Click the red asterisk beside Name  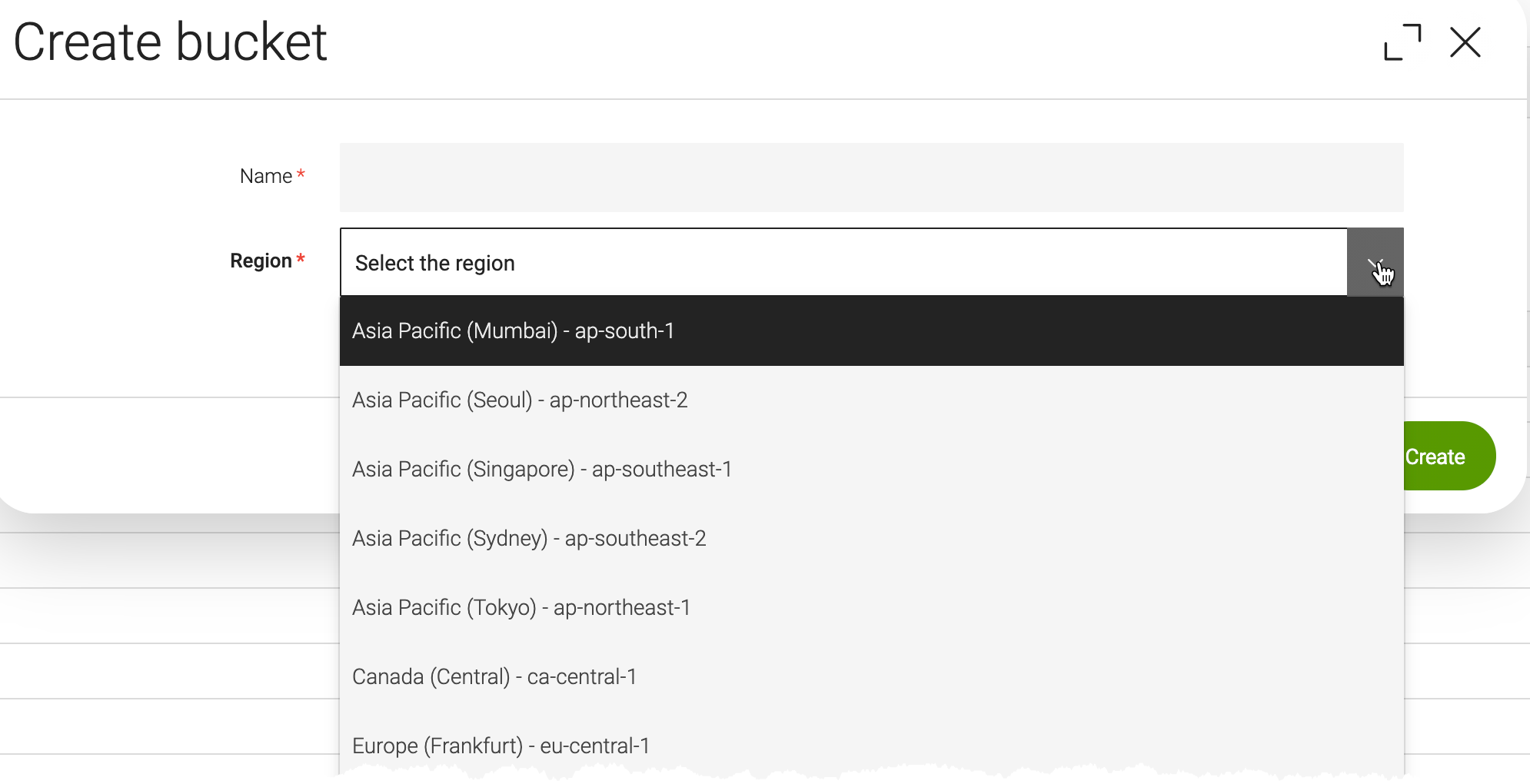coord(301,175)
